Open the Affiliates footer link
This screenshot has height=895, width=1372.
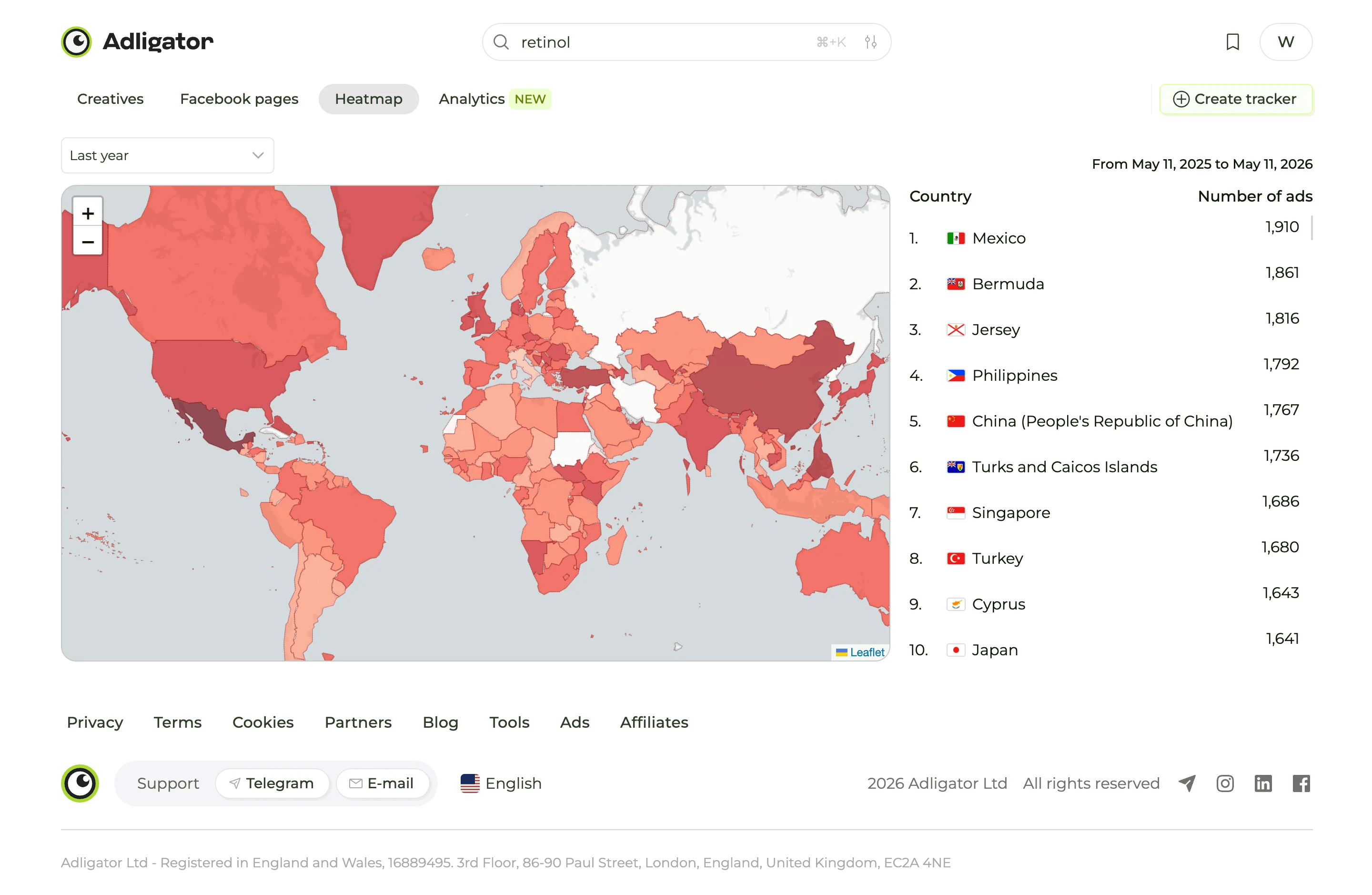tap(654, 722)
